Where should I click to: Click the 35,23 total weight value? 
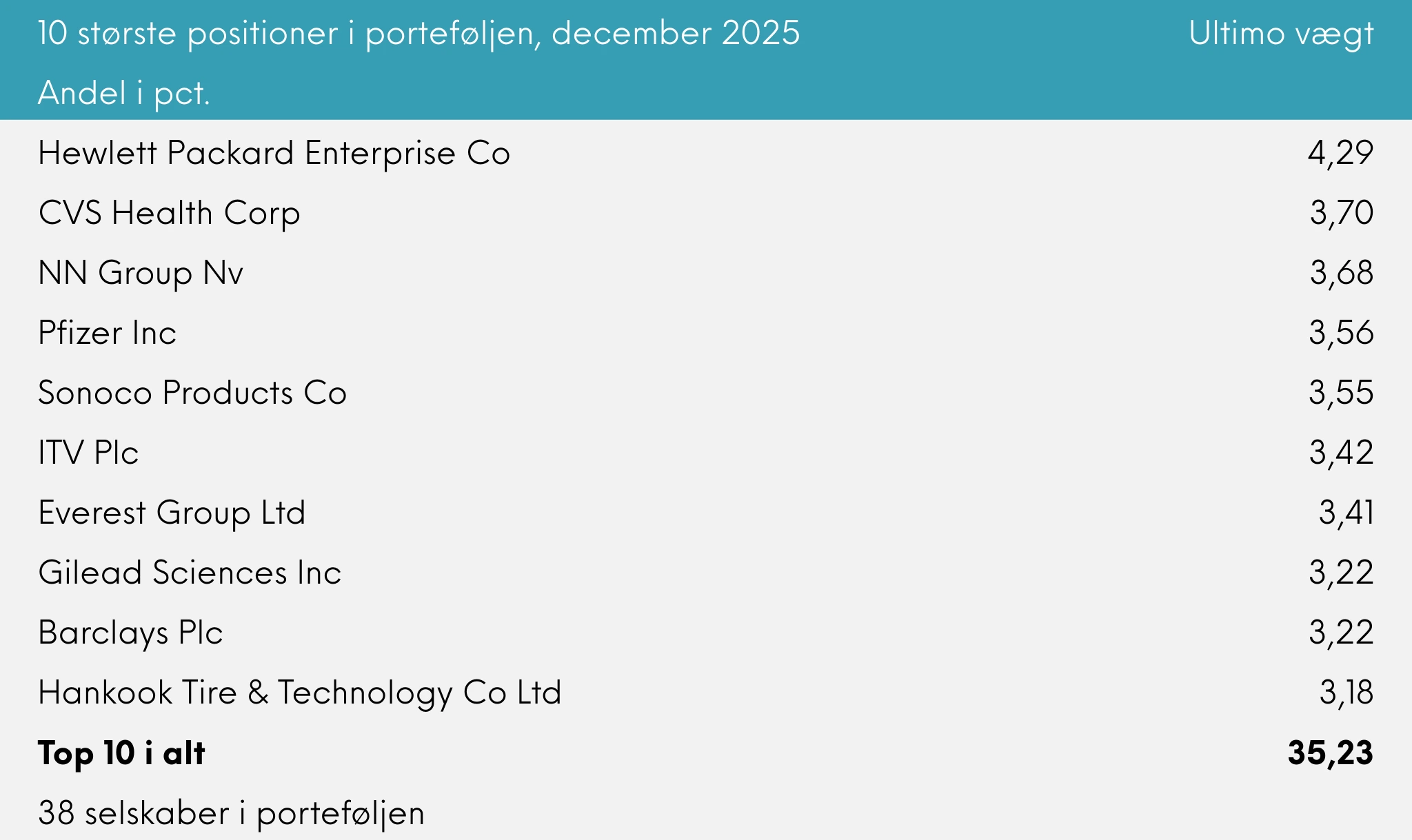(1330, 752)
